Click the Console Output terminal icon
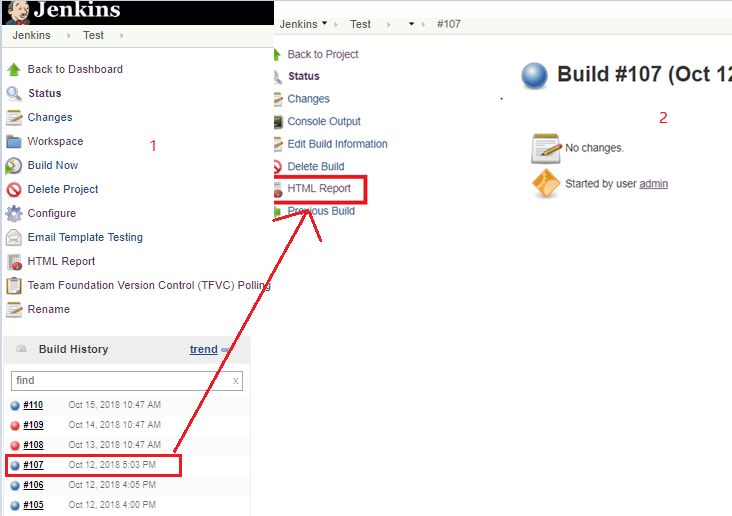732x516 pixels. click(278, 122)
